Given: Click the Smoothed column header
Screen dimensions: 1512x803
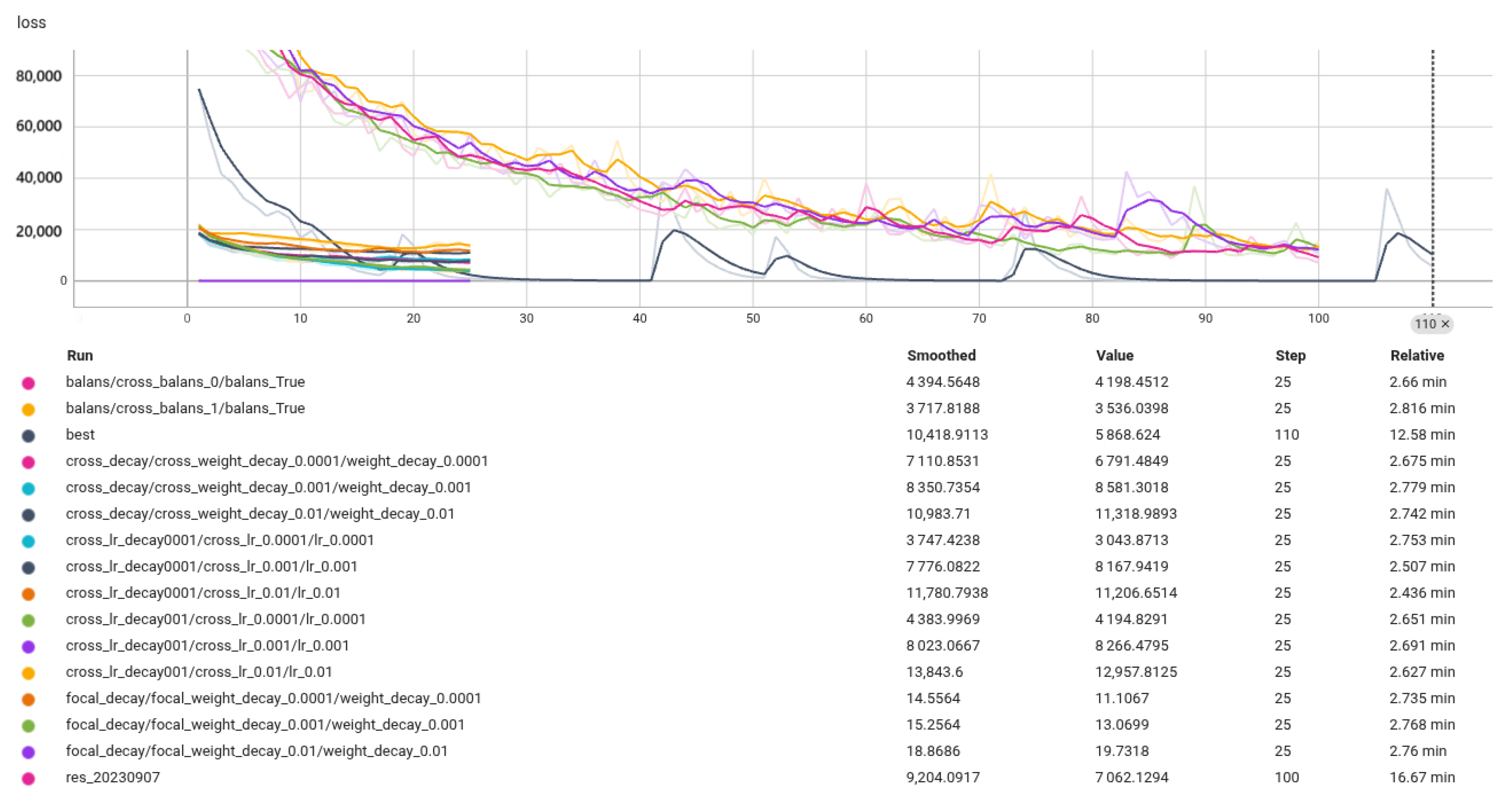Looking at the screenshot, I should [x=941, y=356].
